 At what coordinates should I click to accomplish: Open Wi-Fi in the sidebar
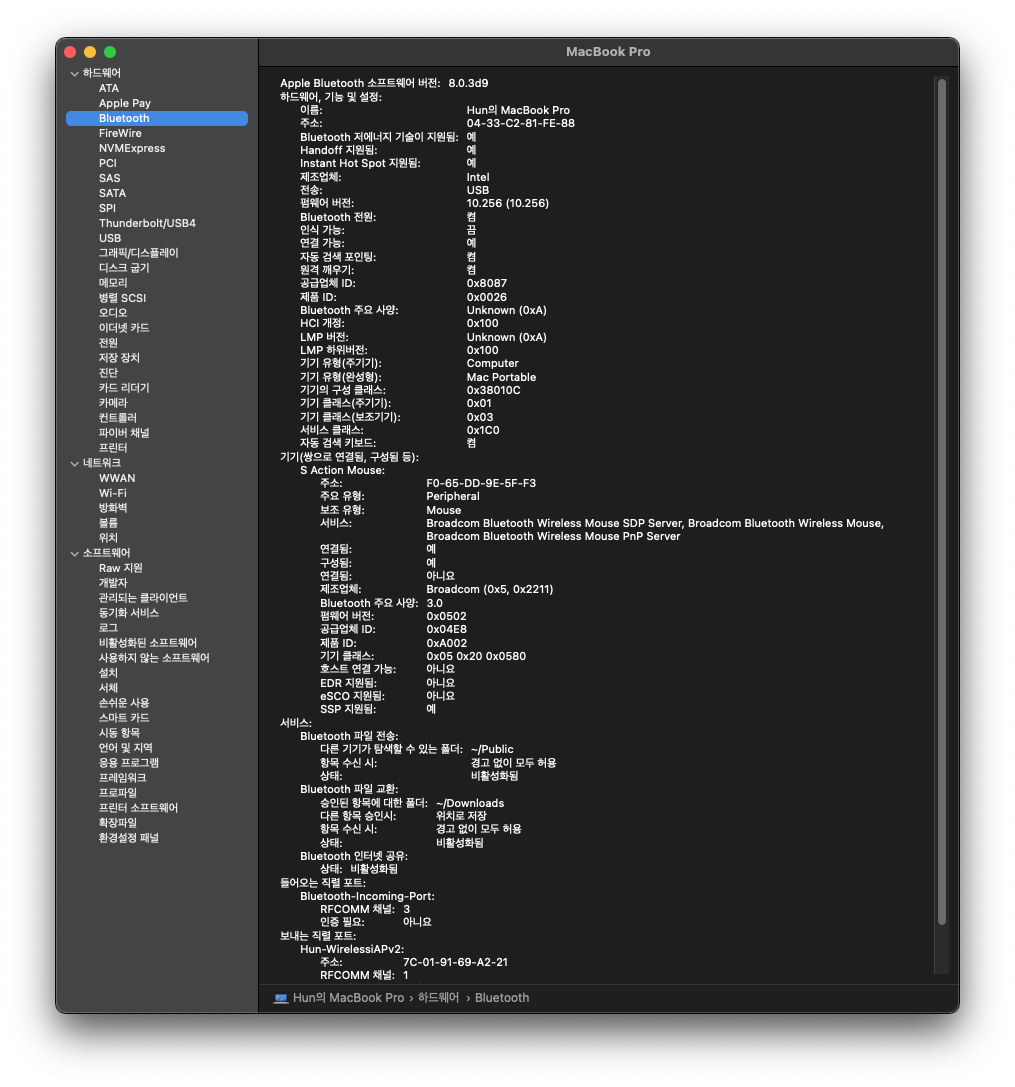click(x=112, y=493)
